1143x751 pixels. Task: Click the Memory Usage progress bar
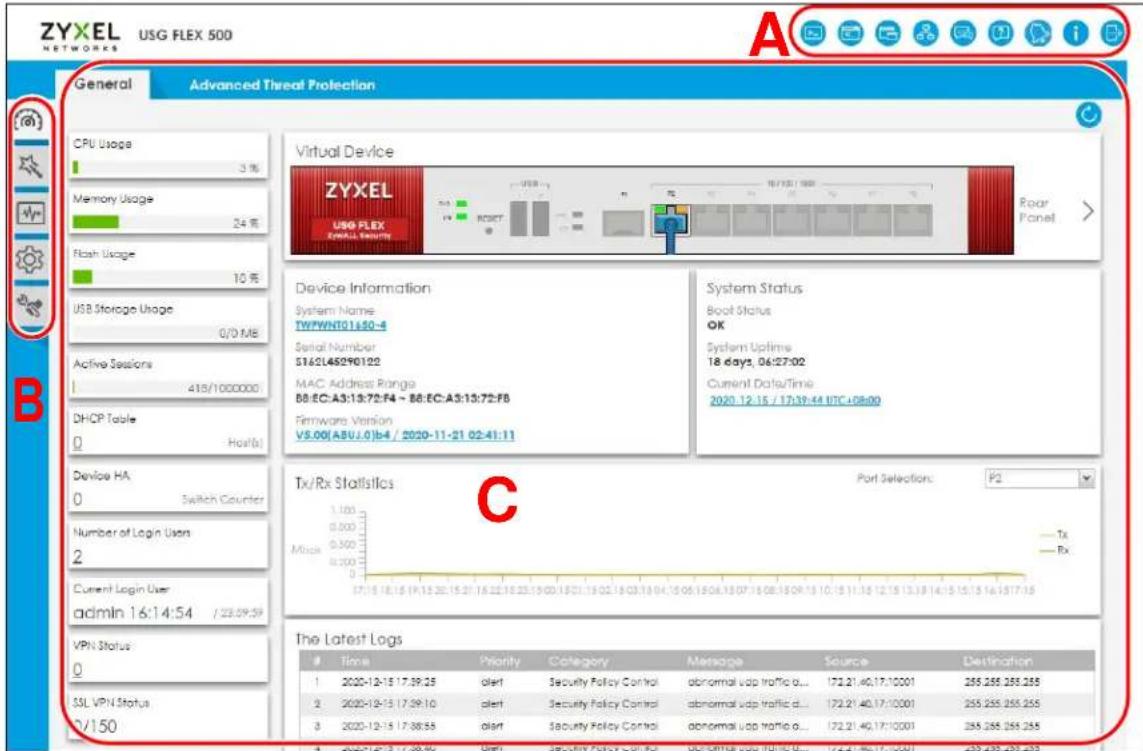pyautogui.click(x=167, y=222)
